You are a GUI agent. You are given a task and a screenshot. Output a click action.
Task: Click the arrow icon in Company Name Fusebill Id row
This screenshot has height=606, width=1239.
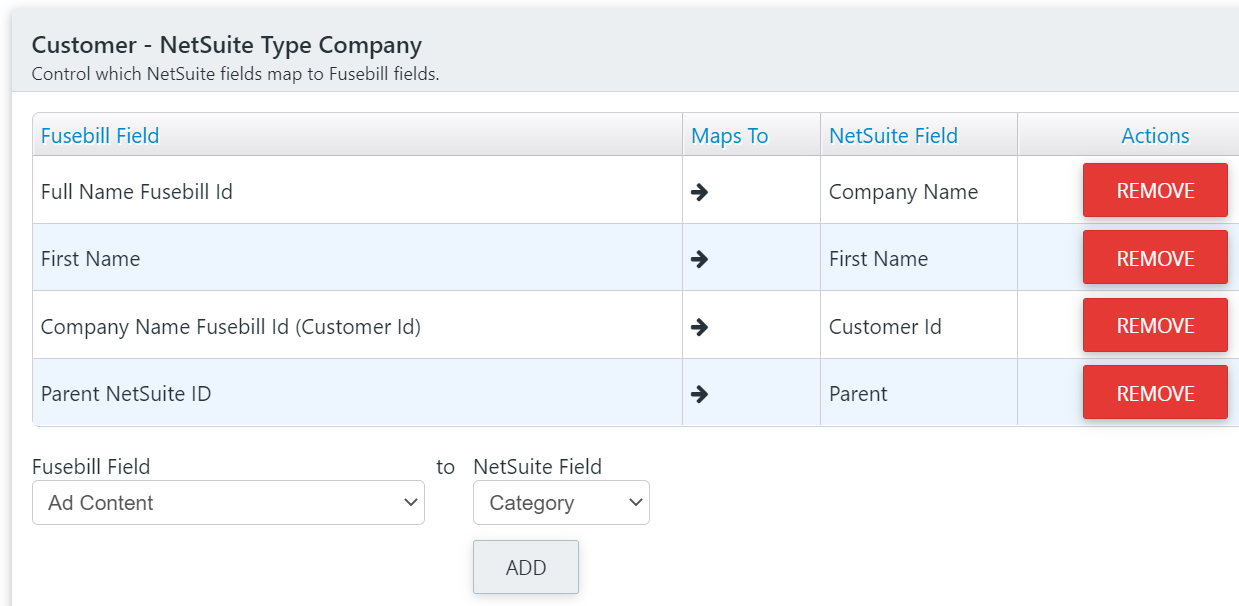(700, 326)
